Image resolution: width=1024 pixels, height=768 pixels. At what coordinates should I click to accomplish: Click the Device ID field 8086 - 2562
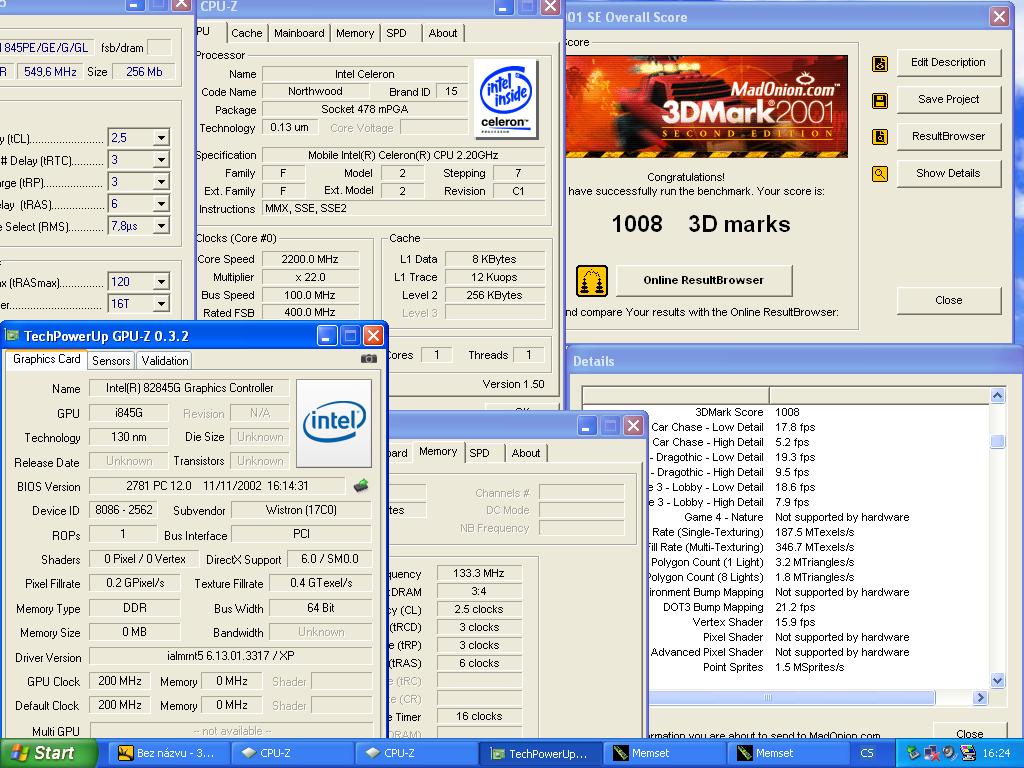(x=124, y=510)
